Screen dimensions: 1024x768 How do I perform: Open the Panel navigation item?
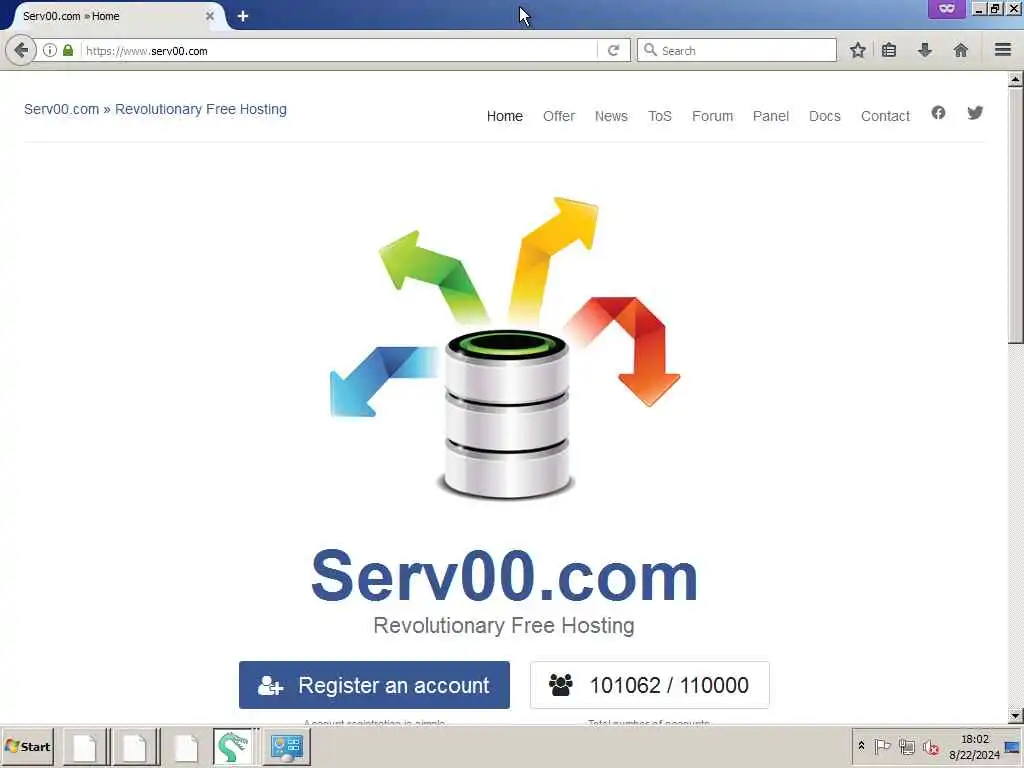pos(771,116)
